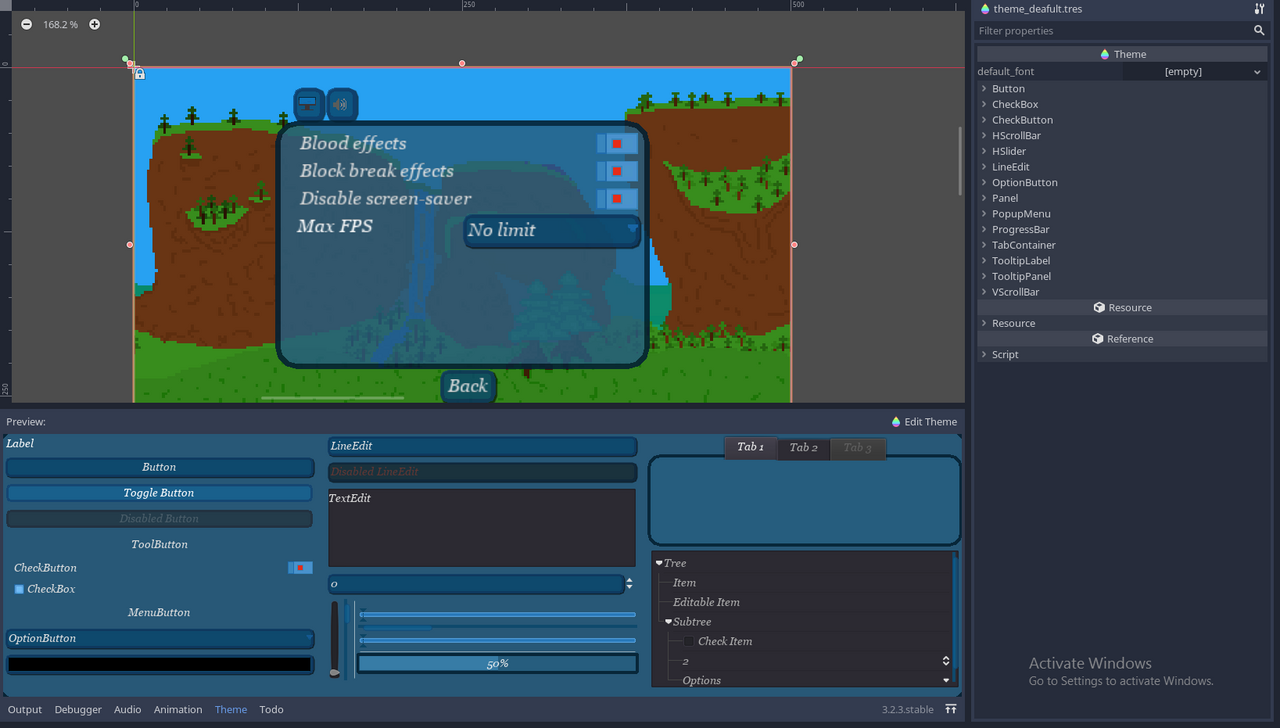Open the default_font [empty] dropdown
This screenshot has height=728, width=1280.
click(x=1194, y=72)
